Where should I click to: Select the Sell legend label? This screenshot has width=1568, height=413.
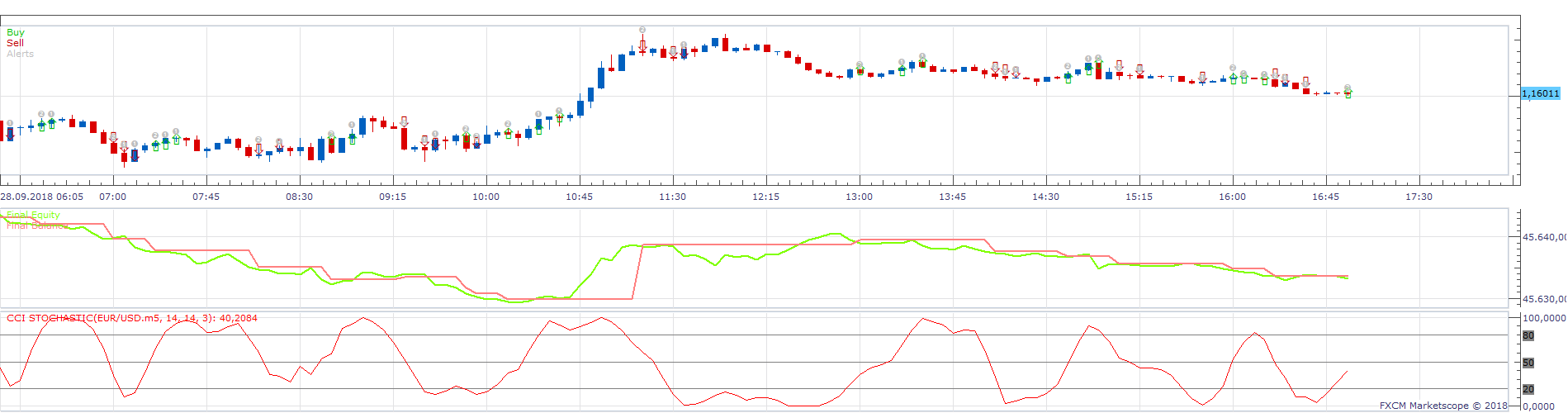[16, 43]
